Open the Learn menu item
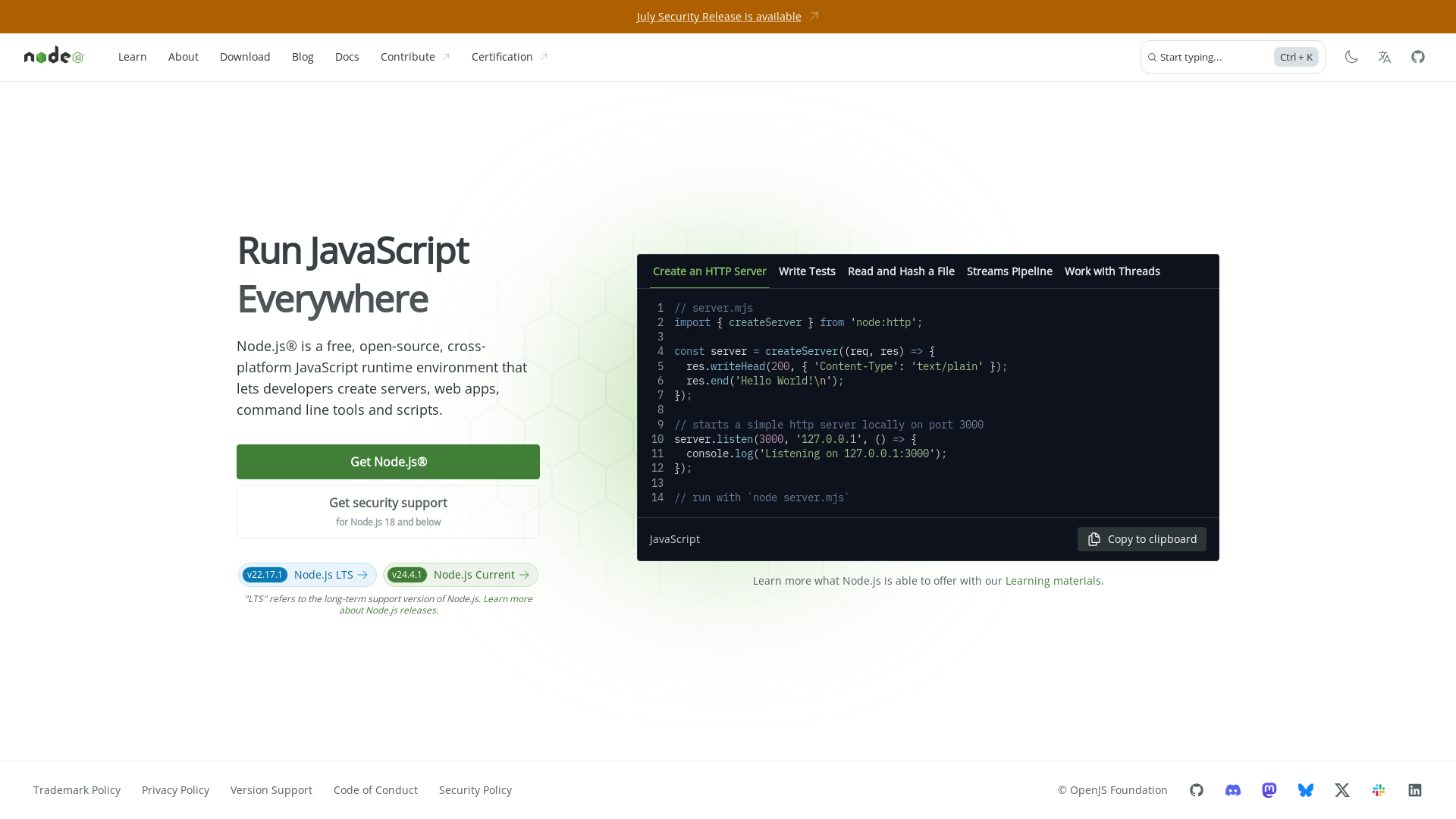Viewport: 1456px width, 819px height. (x=133, y=57)
